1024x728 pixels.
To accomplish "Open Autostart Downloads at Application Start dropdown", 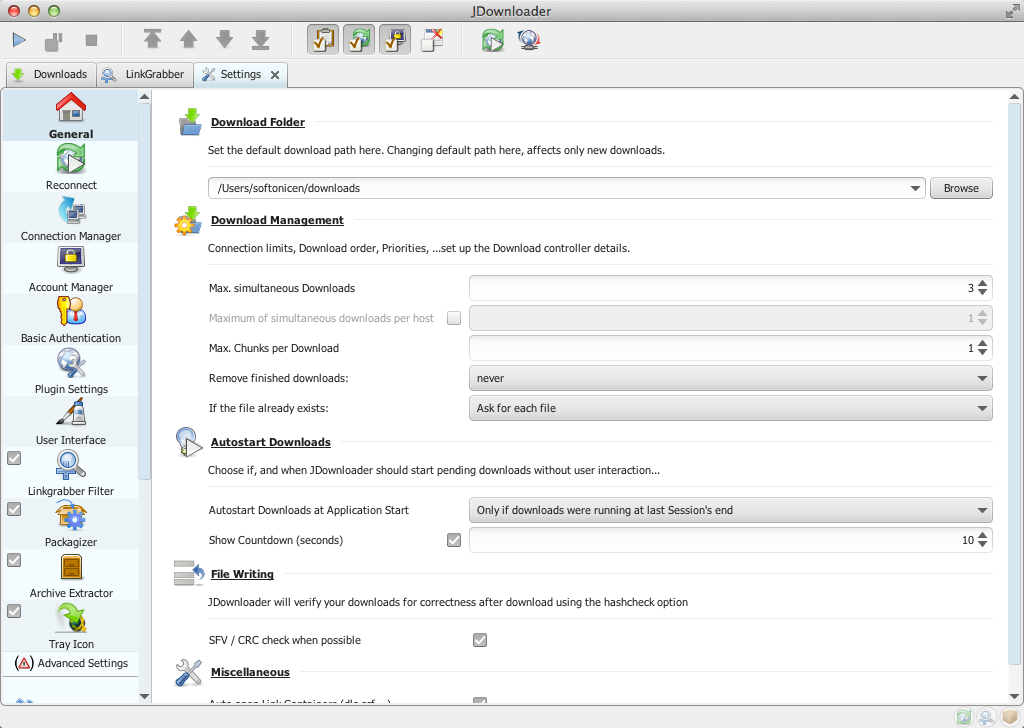I will click(731, 510).
